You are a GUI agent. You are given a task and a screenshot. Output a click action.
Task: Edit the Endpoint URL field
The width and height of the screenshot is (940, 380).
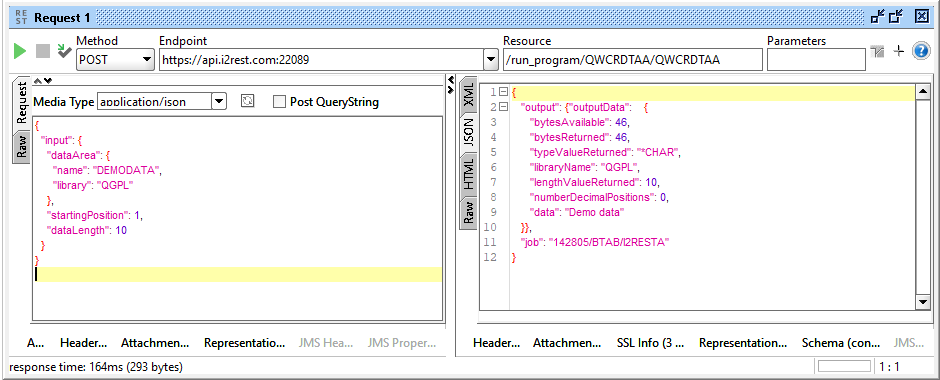pyautogui.click(x=320, y=59)
